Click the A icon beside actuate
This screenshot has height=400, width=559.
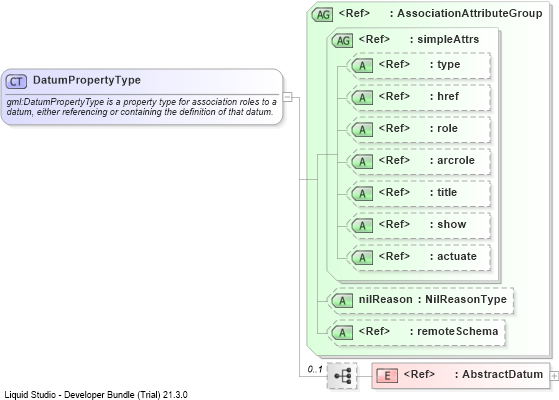point(362,258)
